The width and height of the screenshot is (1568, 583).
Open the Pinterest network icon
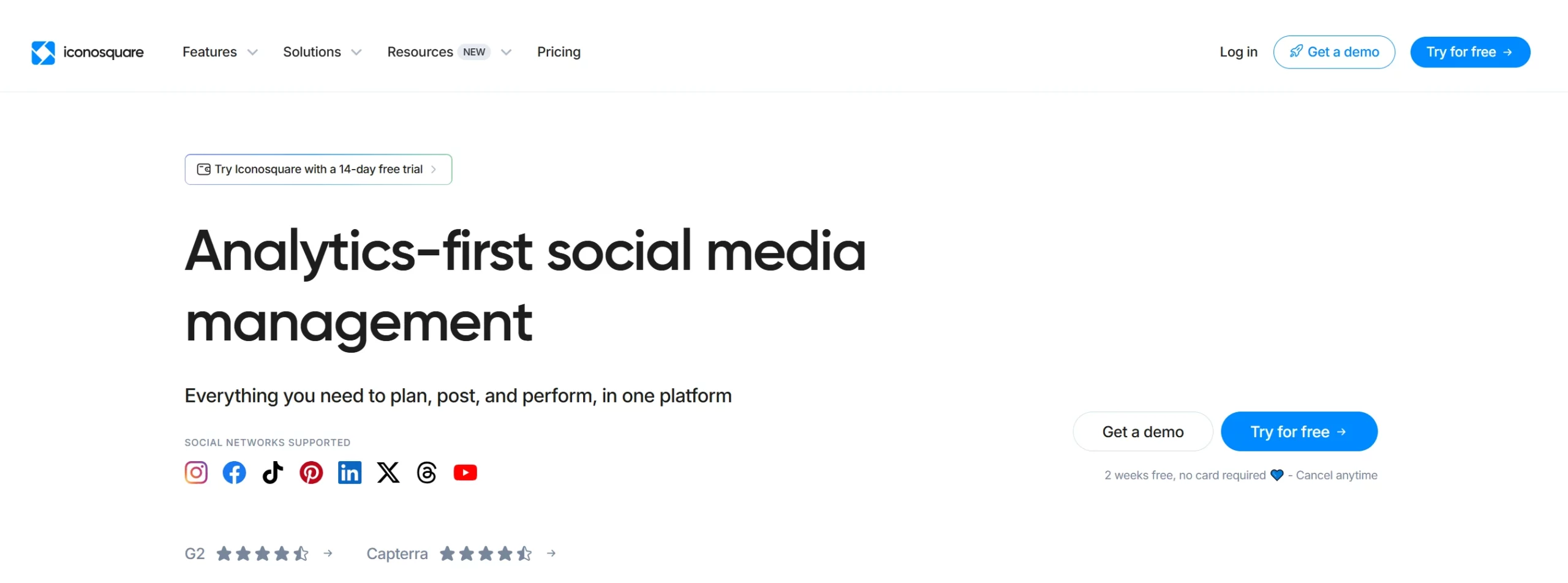click(311, 472)
